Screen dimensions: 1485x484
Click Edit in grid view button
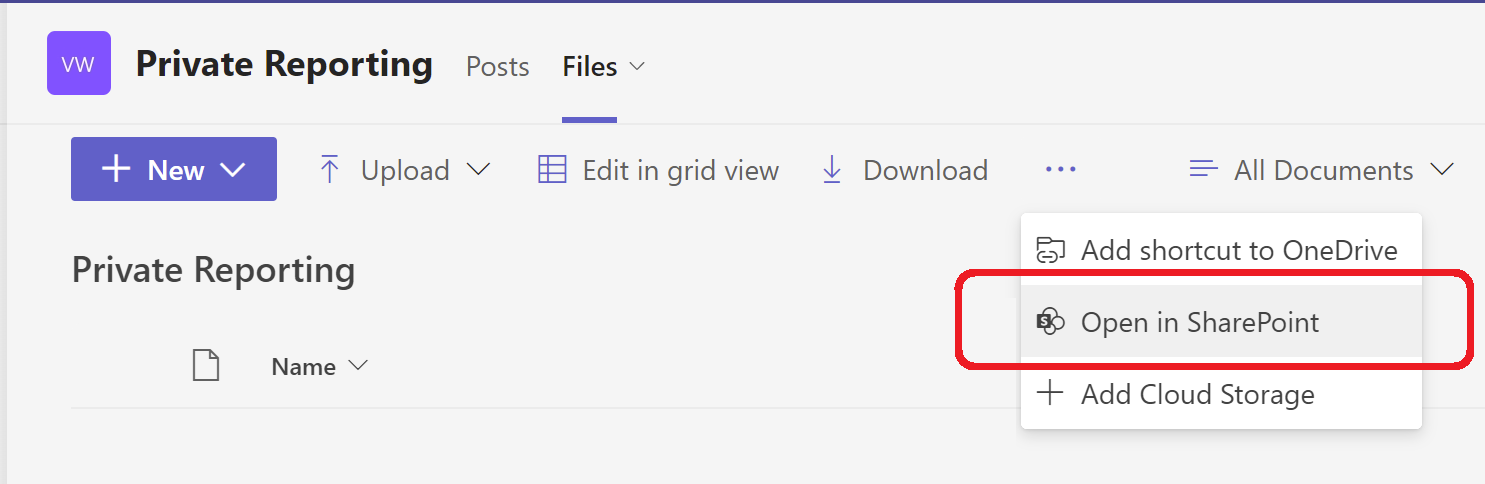659,170
